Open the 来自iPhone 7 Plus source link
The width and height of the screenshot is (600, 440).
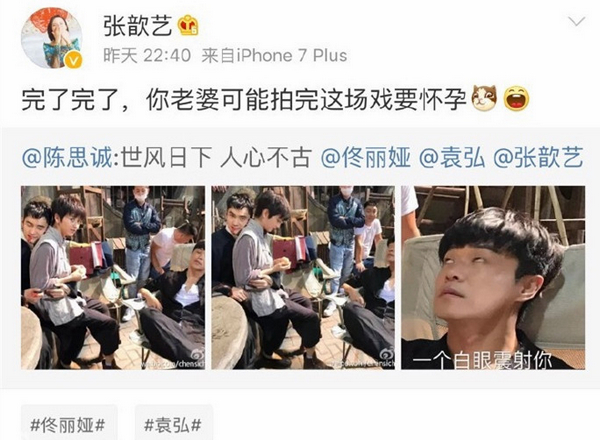click(274, 56)
